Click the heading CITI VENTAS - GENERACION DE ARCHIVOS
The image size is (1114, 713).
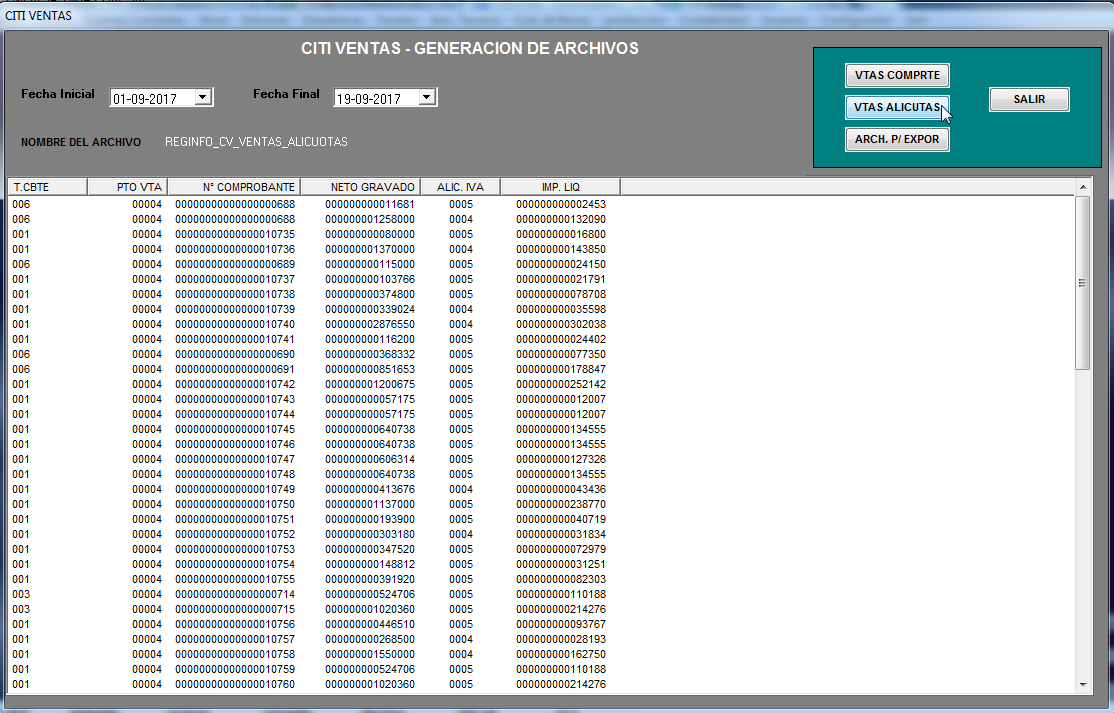(x=470, y=48)
